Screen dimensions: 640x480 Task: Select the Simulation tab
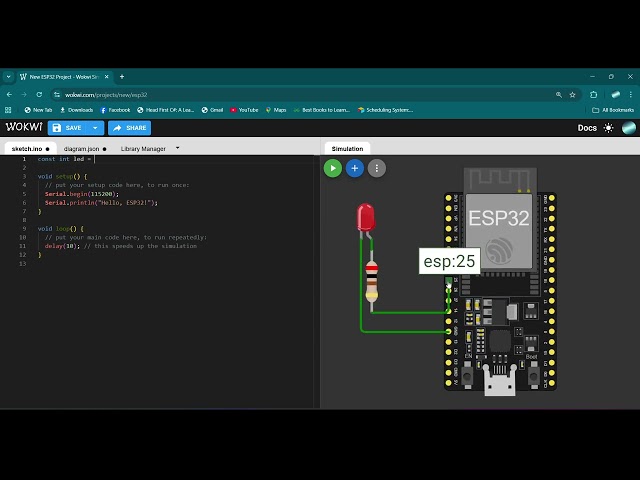pyautogui.click(x=347, y=149)
